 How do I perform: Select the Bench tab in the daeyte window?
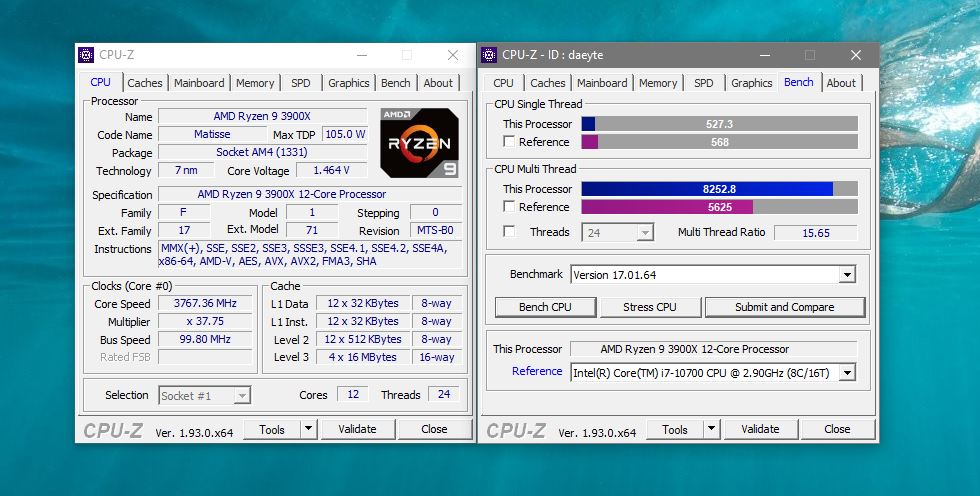point(799,82)
